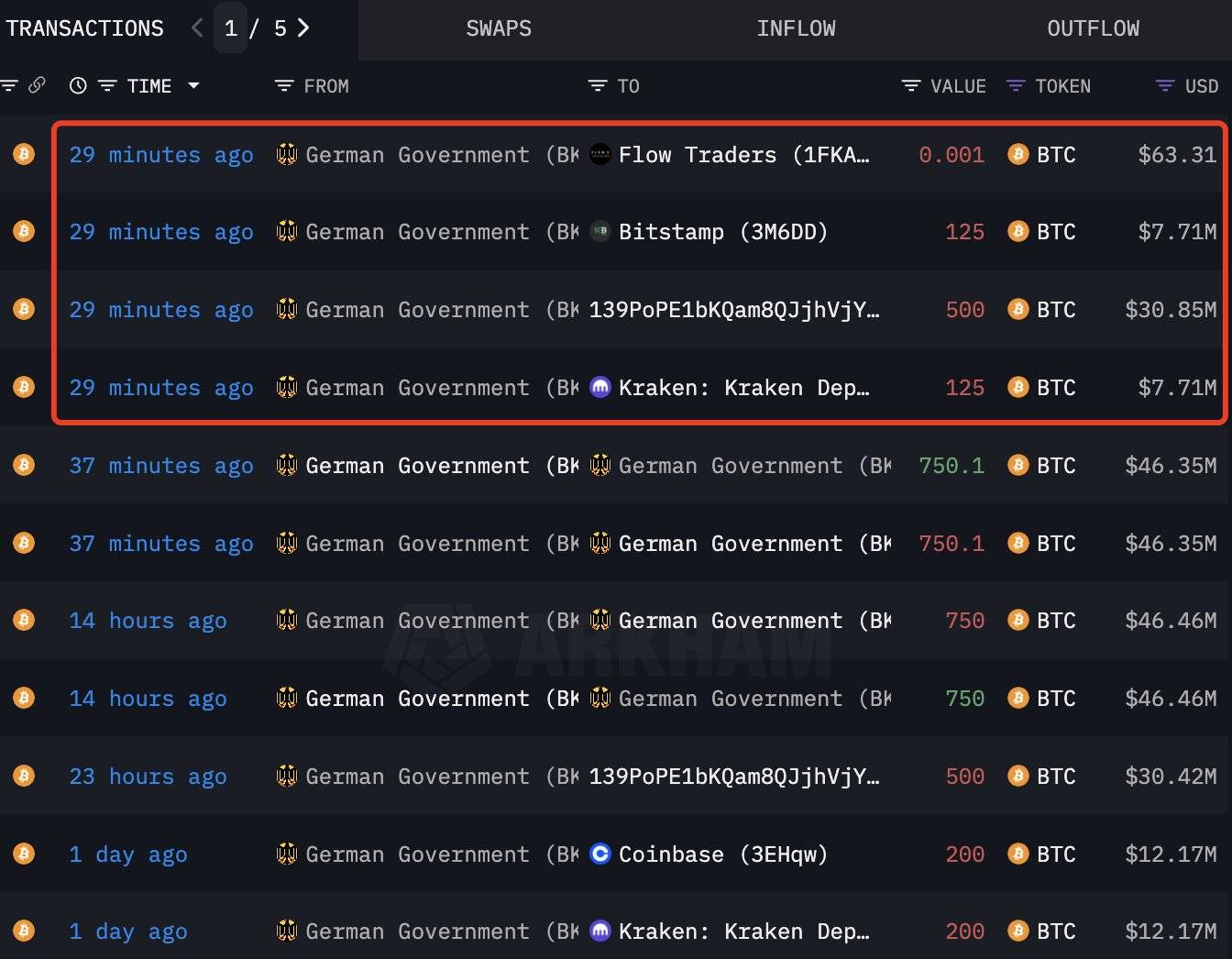Viewport: 1232px width, 959px height.
Task: Click the Kraken logo in the 125 BTC row
Action: tap(600, 387)
